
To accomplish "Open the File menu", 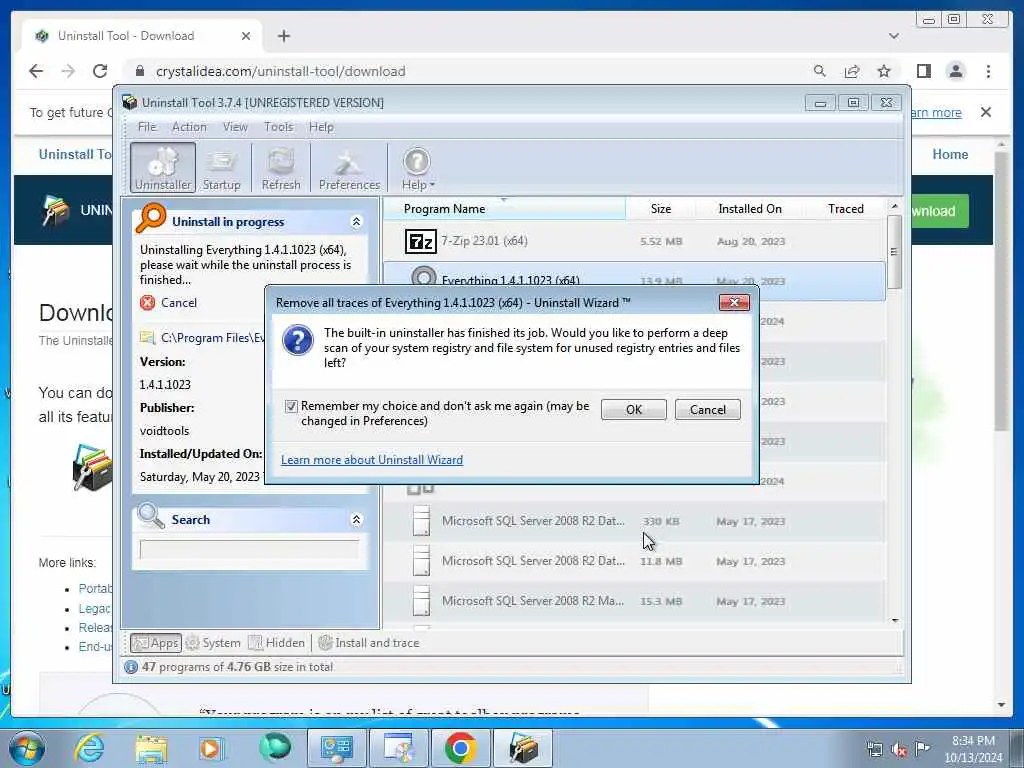I will pos(147,127).
